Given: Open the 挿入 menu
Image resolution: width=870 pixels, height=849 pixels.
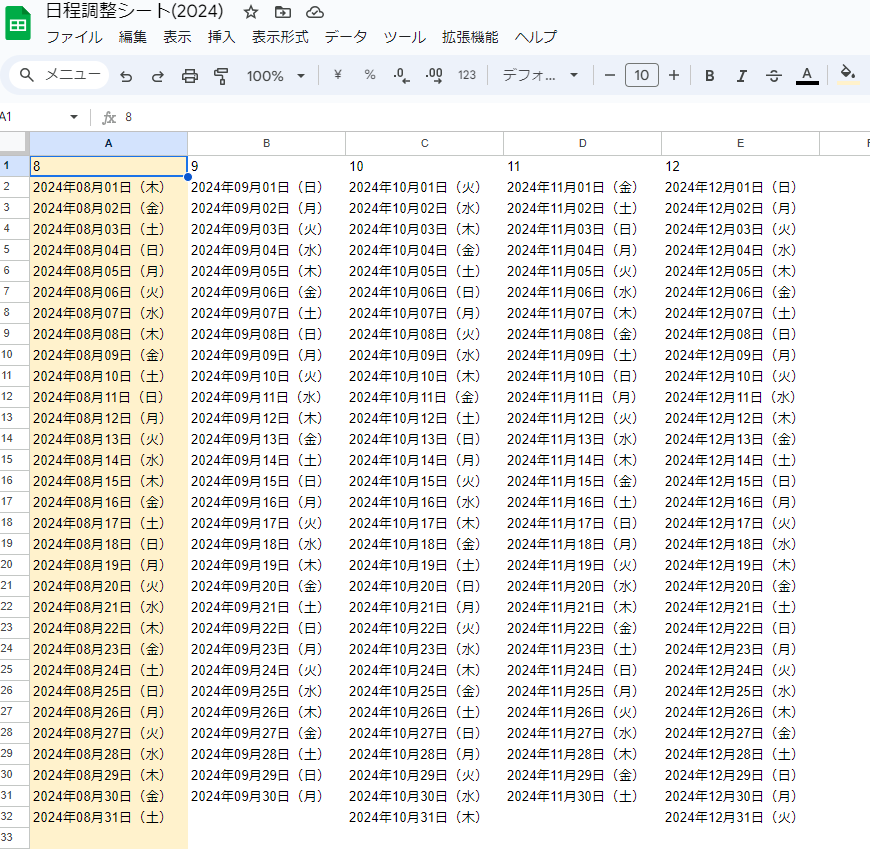Looking at the screenshot, I should (221, 37).
